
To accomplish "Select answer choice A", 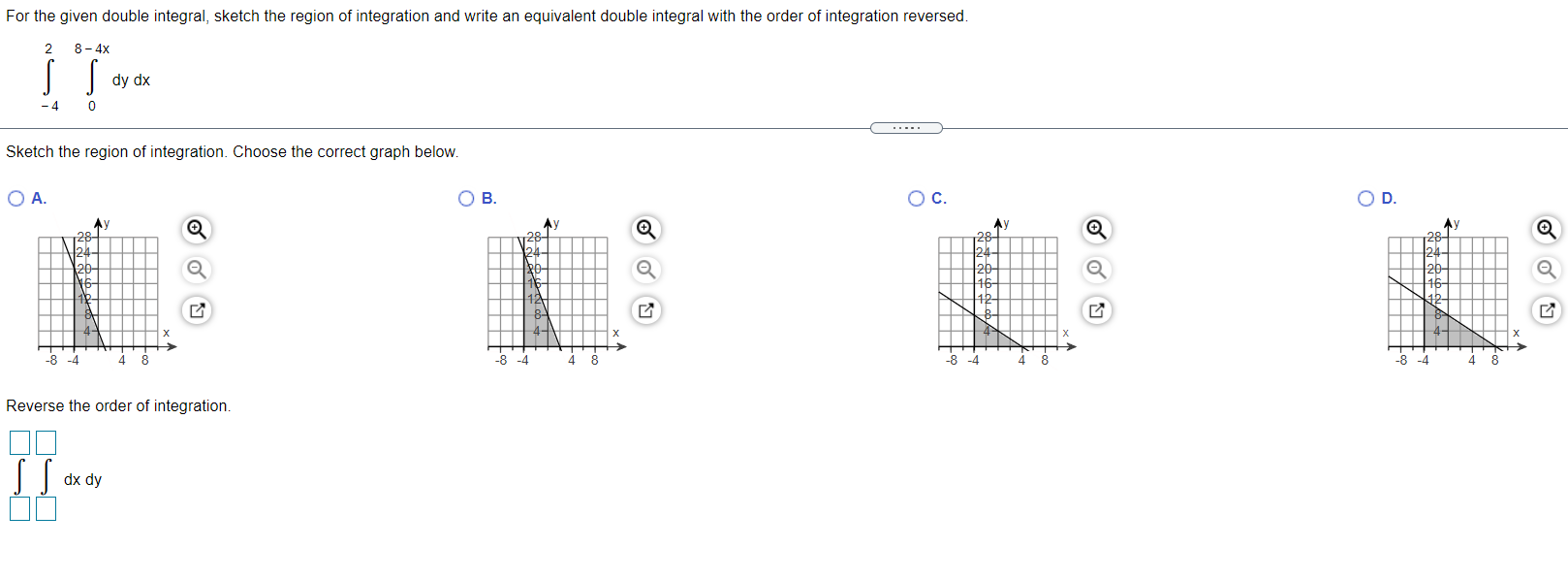I will coord(16,198).
